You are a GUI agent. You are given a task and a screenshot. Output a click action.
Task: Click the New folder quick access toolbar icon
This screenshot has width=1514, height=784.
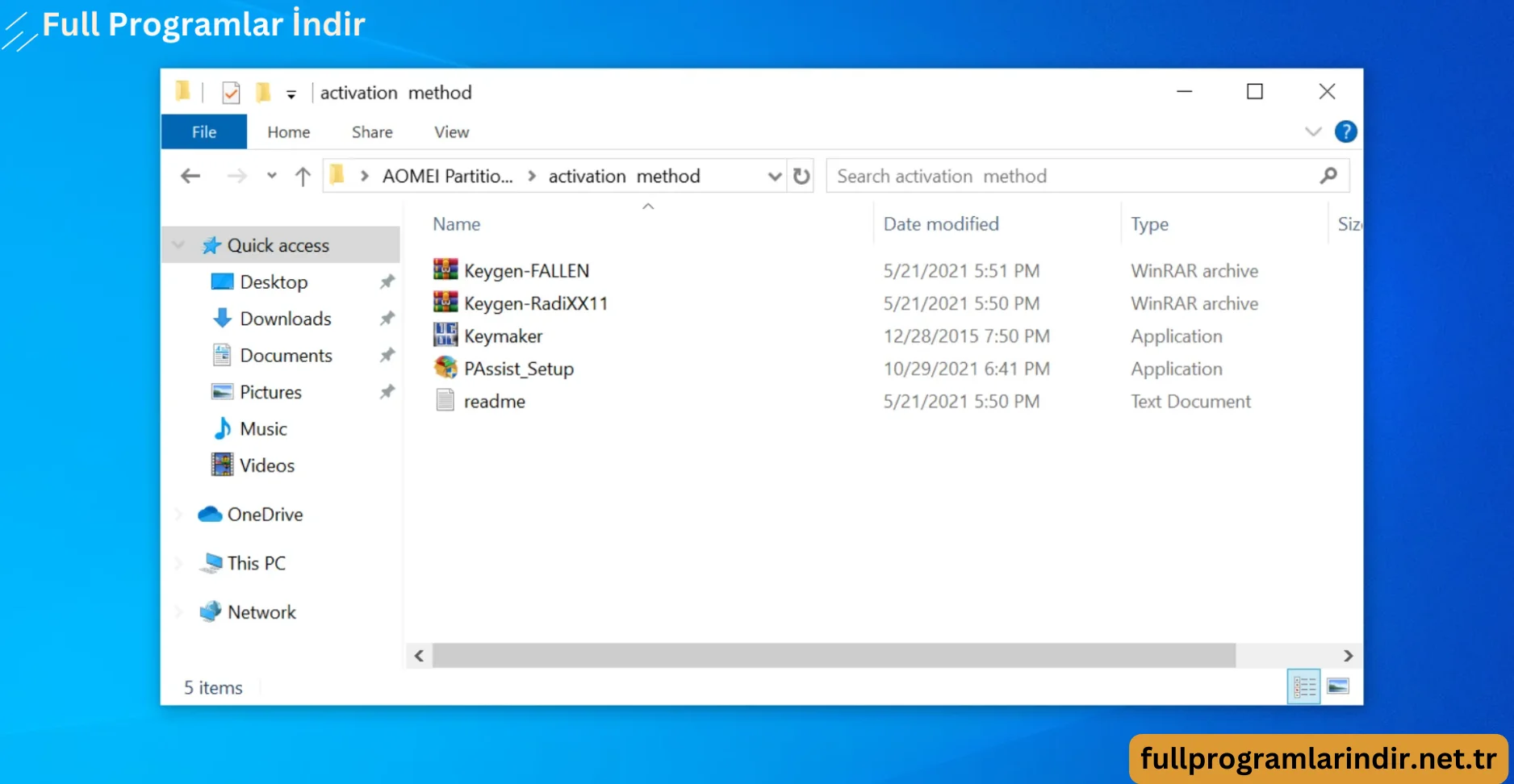263,93
